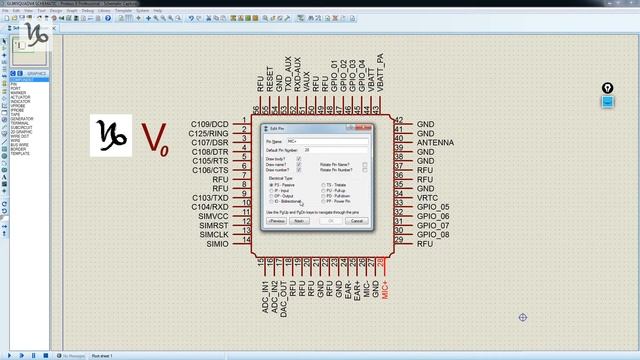The height and width of the screenshot is (360, 640).
Task: Click the Cut scissors toolbar icon
Action: pyautogui.click(x=209, y=18)
